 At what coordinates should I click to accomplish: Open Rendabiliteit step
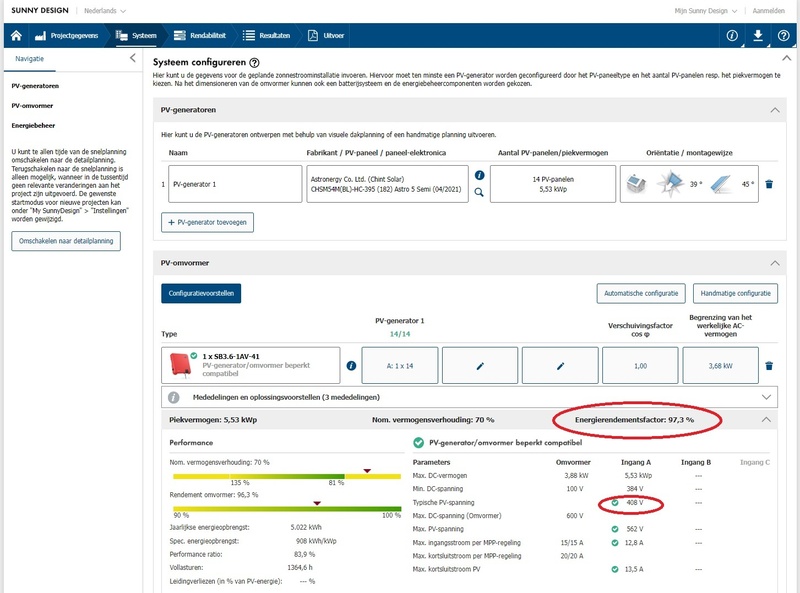200,35
